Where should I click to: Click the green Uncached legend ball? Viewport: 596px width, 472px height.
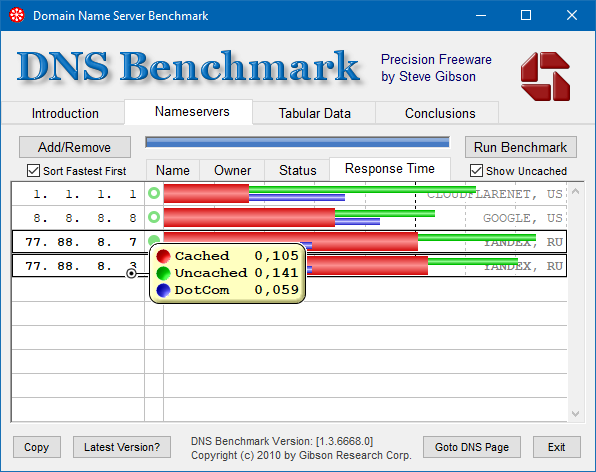163,273
